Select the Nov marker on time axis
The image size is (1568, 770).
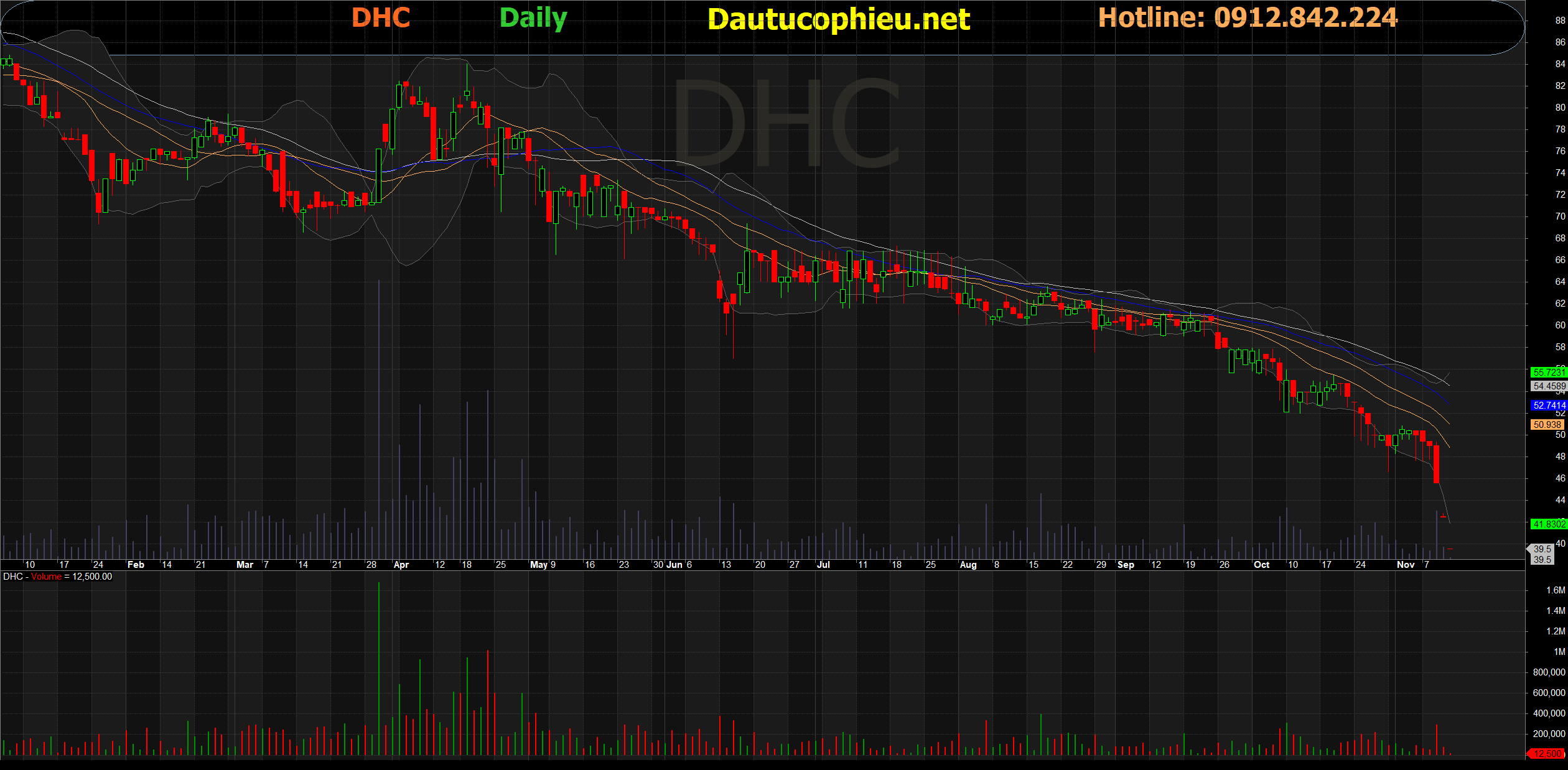pyautogui.click(x=1406, y=565)
